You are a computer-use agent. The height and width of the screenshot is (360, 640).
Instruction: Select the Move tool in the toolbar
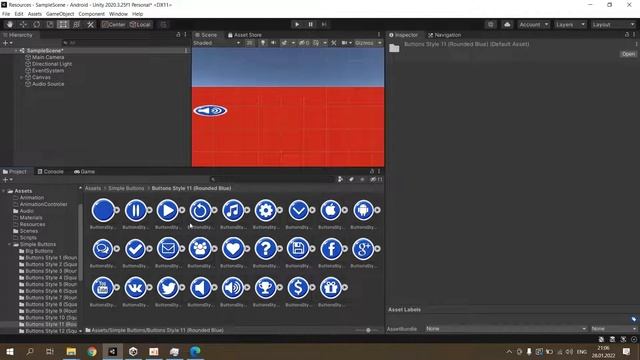23,24
